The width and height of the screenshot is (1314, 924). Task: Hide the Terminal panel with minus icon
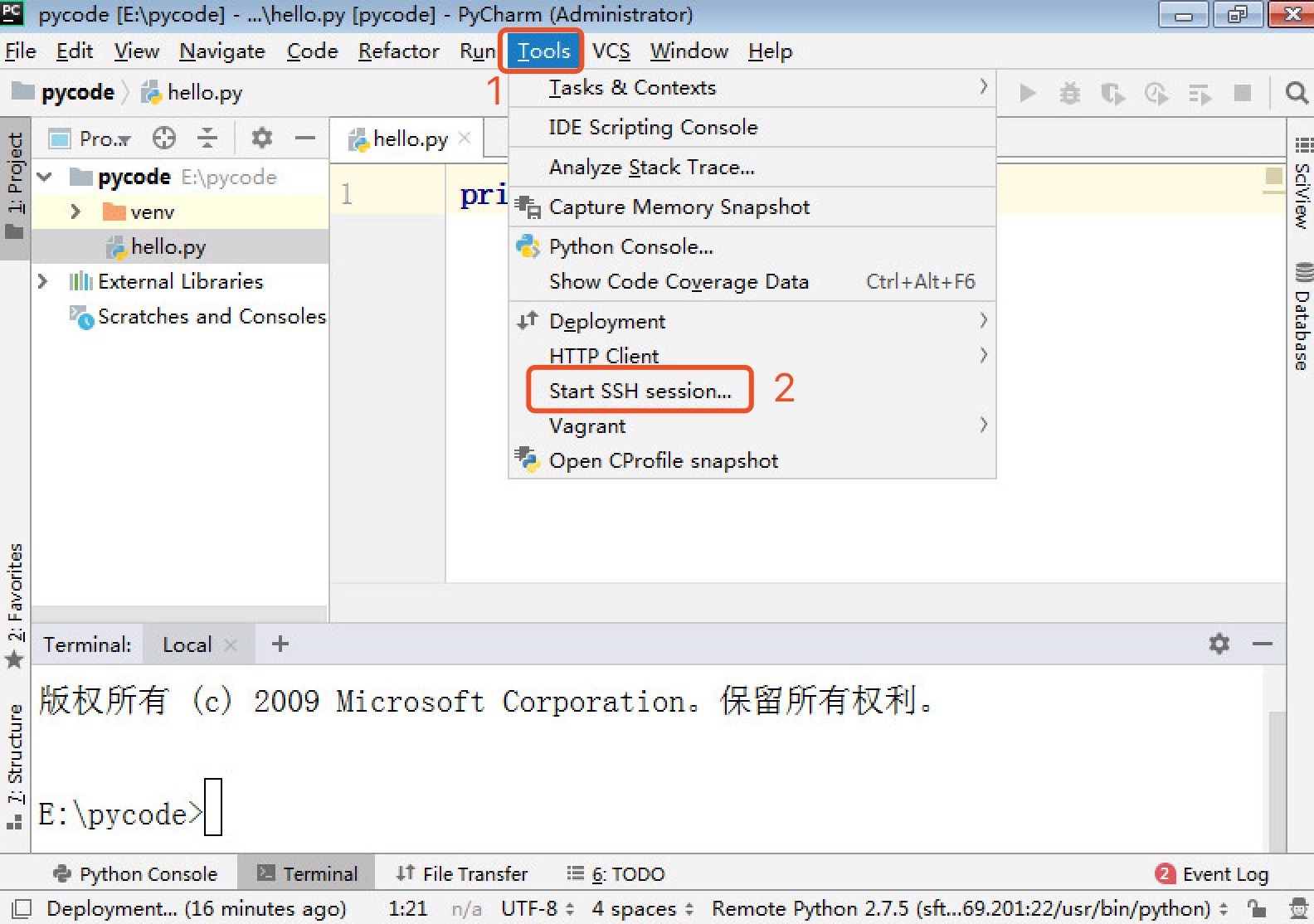coord(1263,644)
